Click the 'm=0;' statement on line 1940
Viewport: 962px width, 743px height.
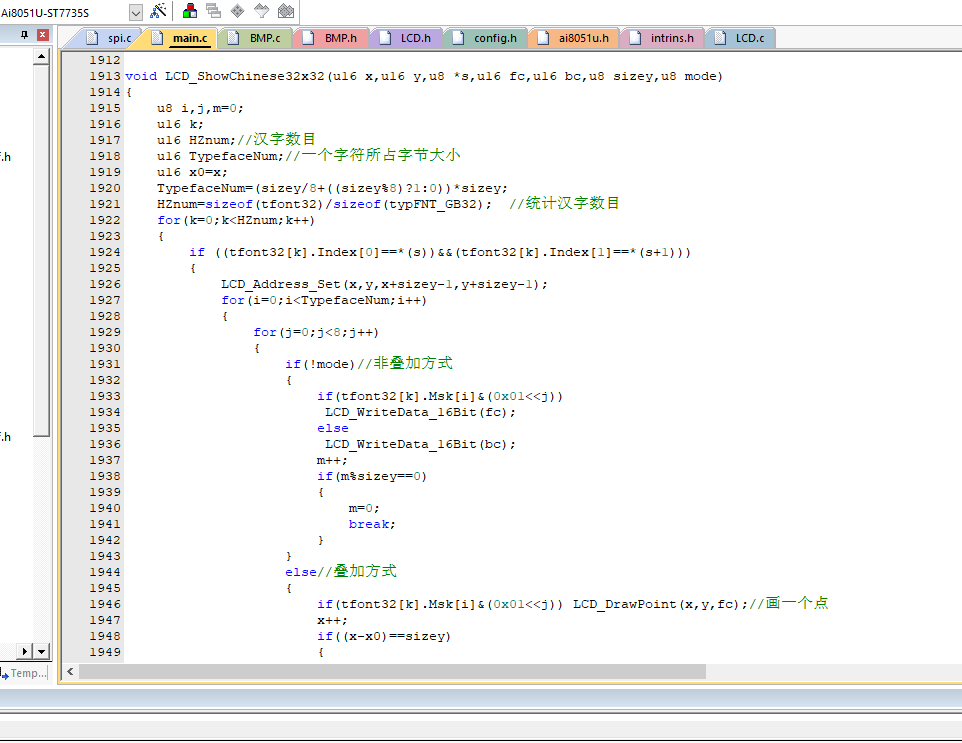[x=364, y=508]
